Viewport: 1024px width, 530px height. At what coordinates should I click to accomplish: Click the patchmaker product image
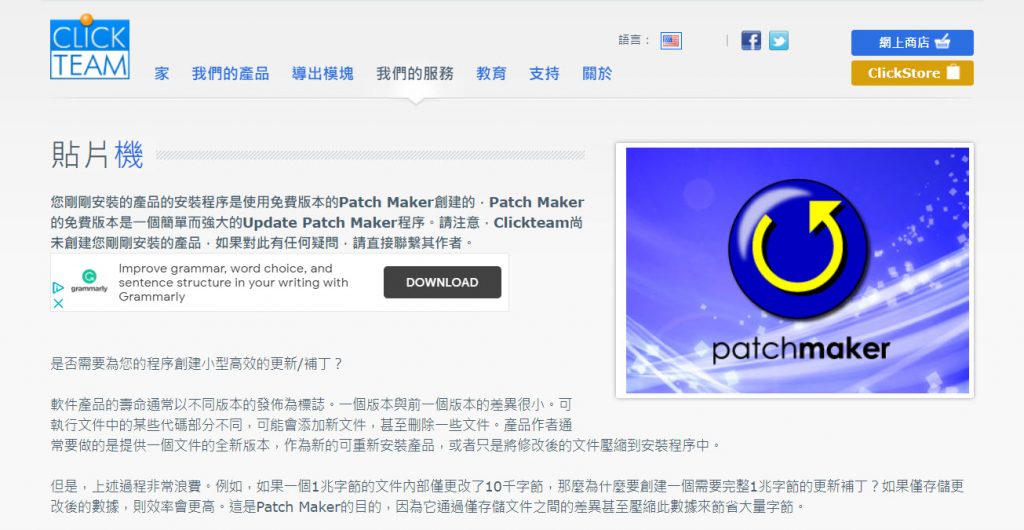click(796, 270)
